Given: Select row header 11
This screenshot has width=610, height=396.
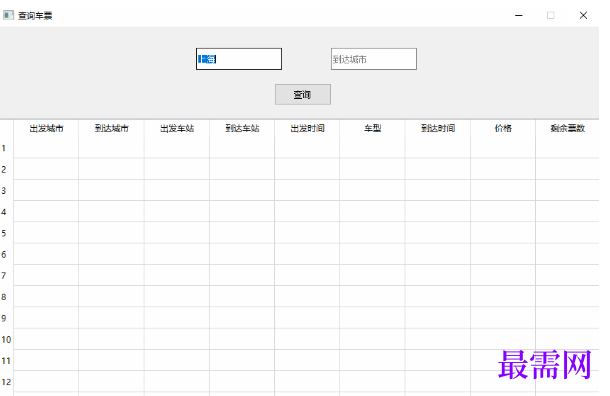Looking at the screenshot, I should 7,361.
